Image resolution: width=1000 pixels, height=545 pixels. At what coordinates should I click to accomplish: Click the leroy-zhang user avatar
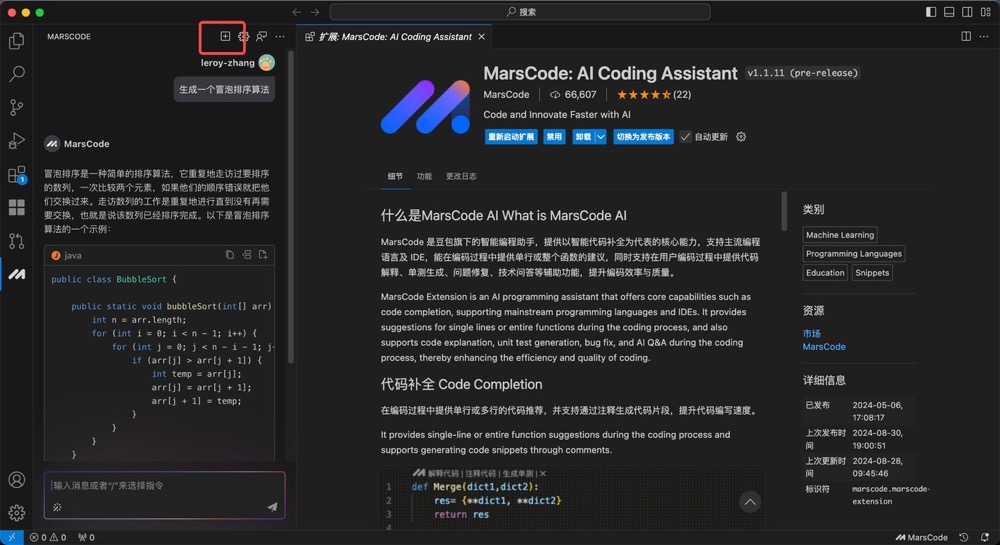point(267,62)
